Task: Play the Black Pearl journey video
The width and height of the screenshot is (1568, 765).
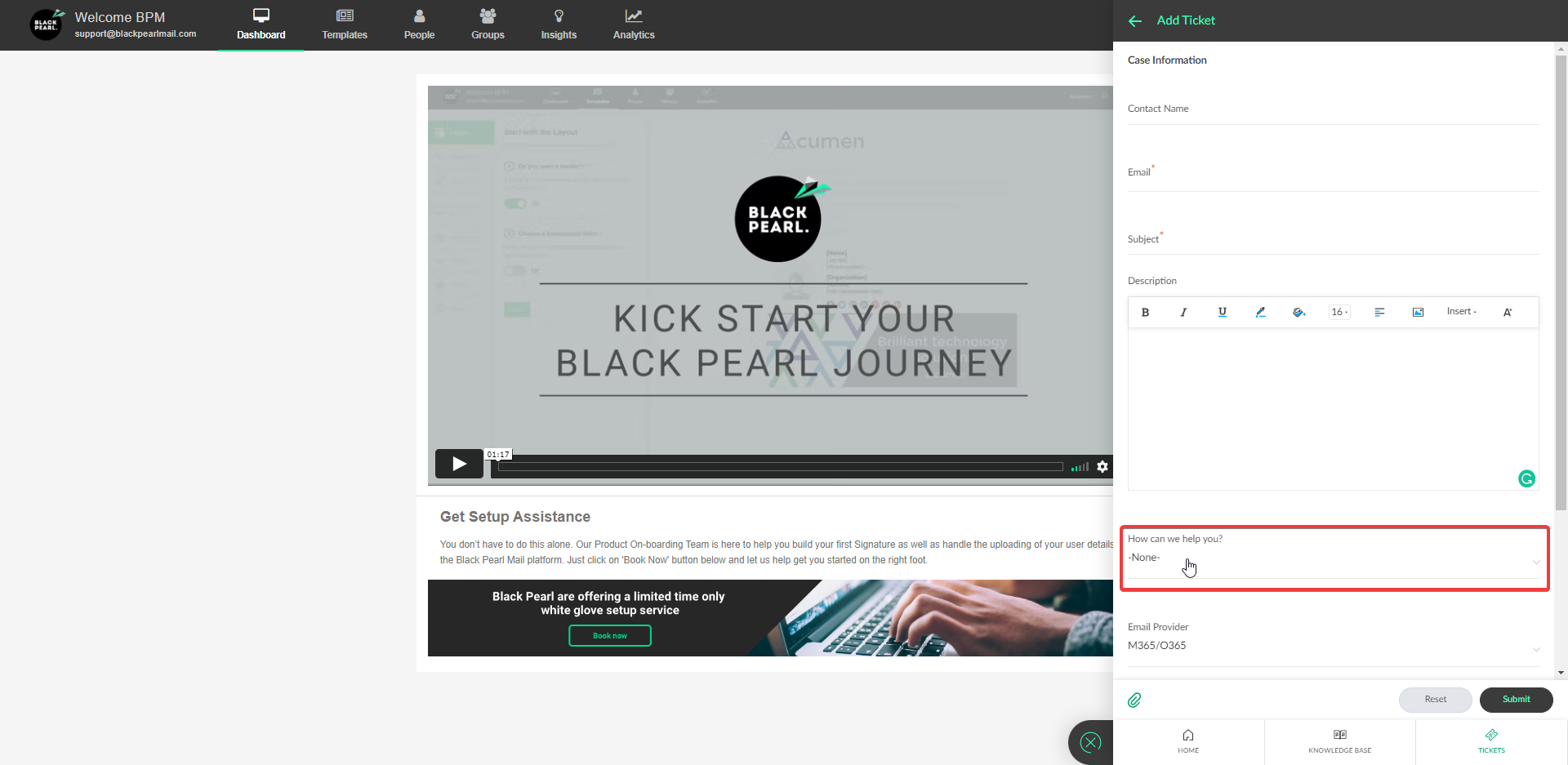Action: [459, 464]
